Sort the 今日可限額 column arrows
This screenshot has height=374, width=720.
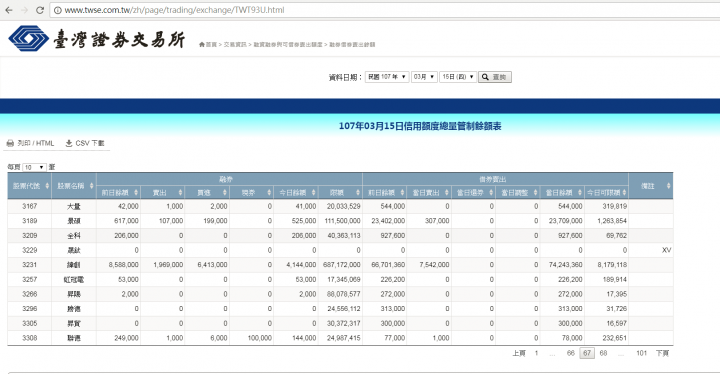[624, 193]
